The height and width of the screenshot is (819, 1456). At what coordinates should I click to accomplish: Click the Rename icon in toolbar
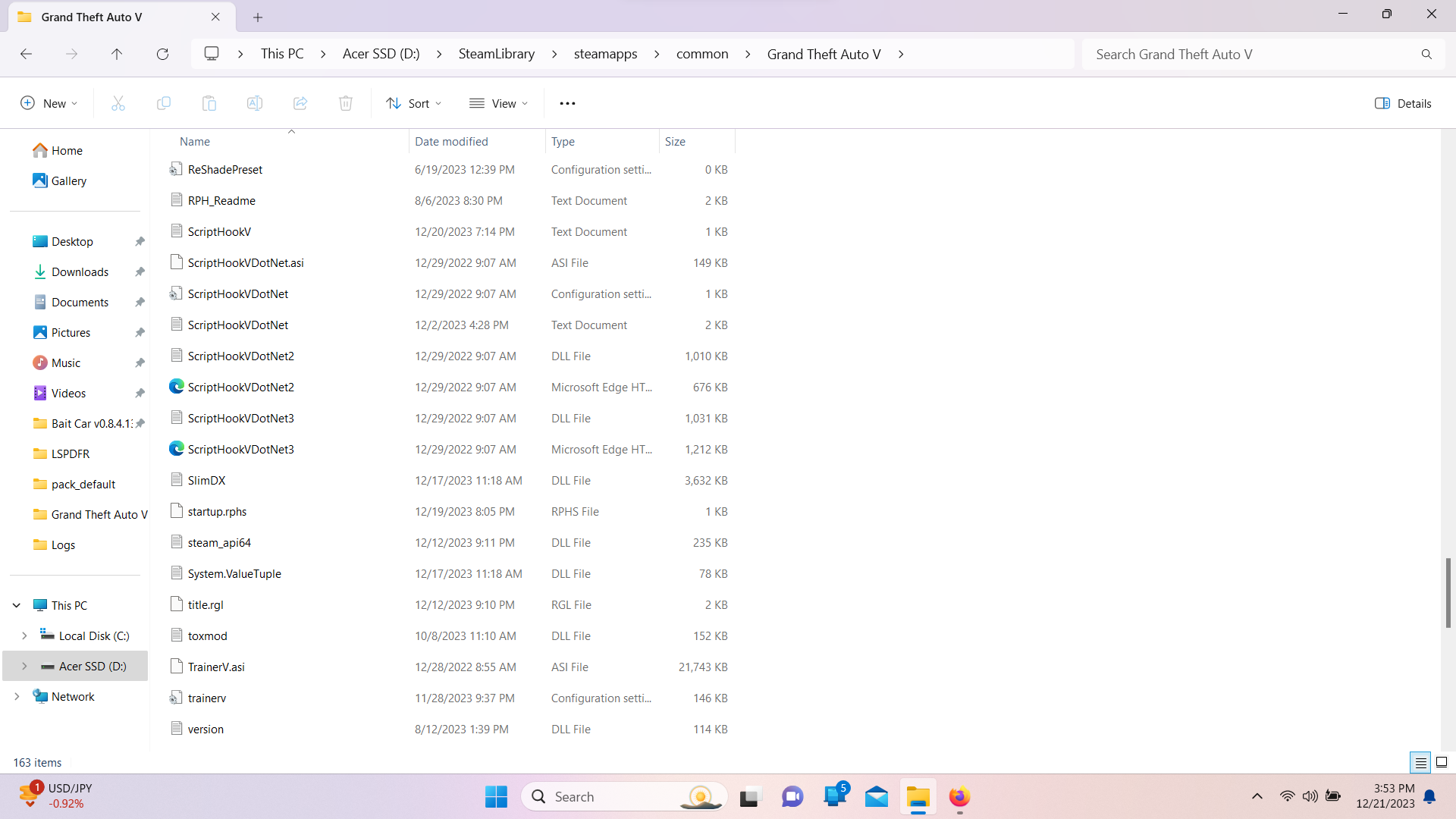[x=255, y=103]
